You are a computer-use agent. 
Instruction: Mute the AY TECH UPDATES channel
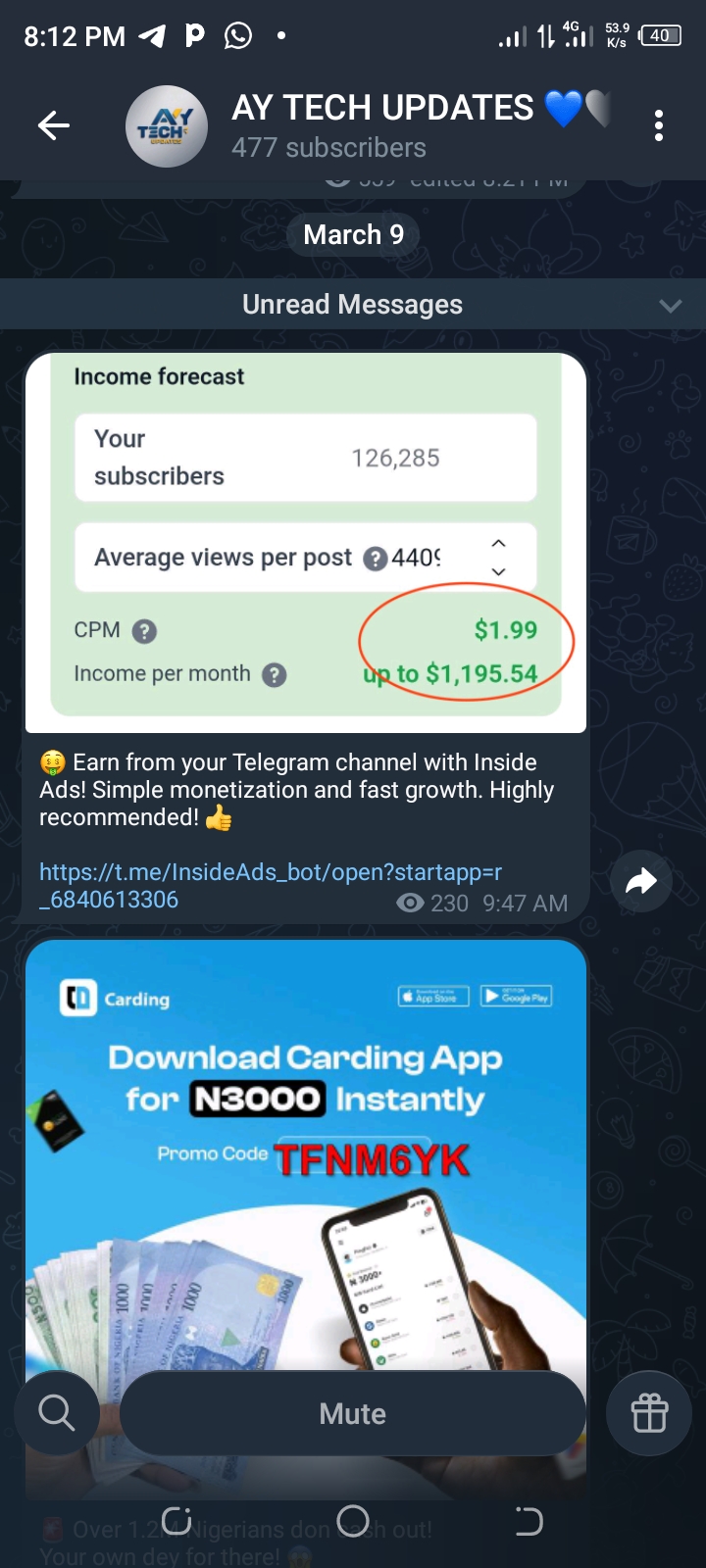coord(353,1413)
